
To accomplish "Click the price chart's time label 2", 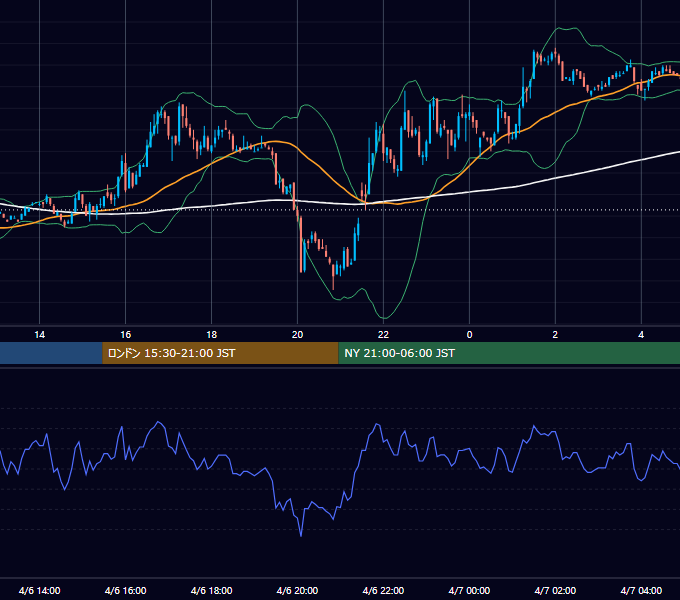I will 555,335.
